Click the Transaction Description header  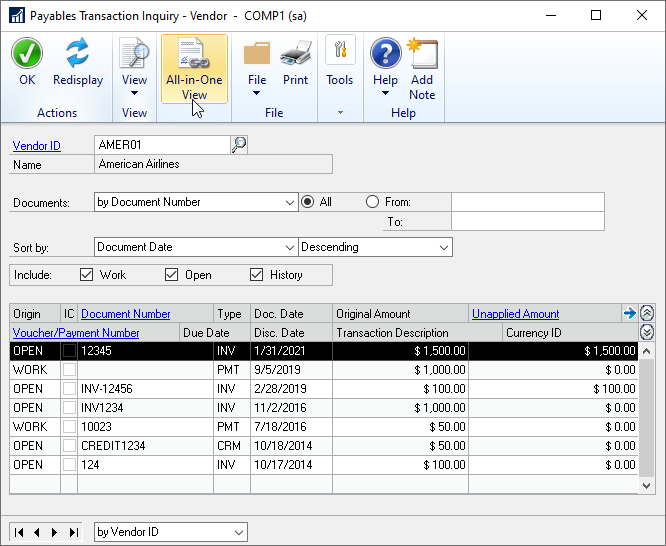418,333
